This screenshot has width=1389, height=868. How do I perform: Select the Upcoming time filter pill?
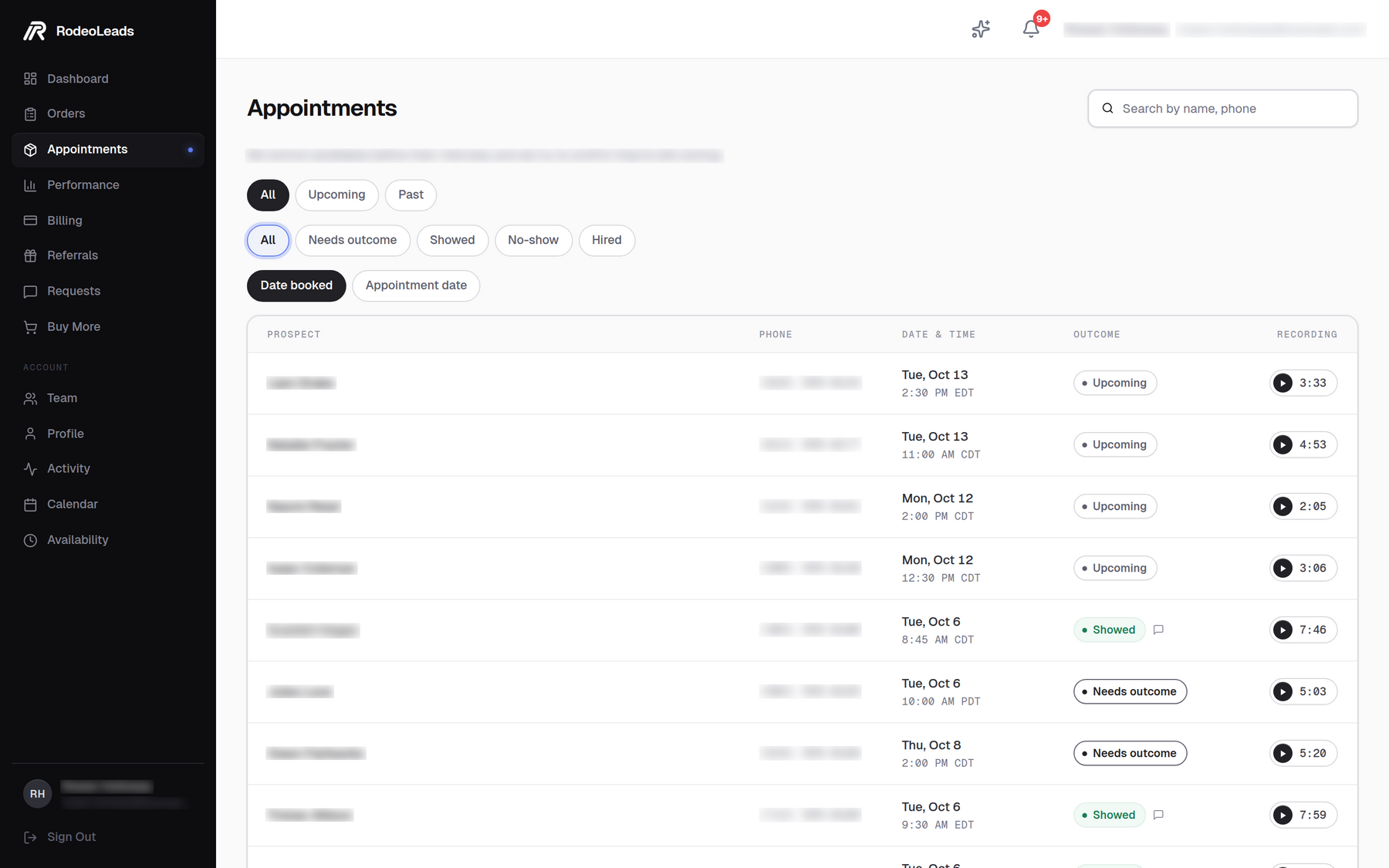[x=336, y=195]
